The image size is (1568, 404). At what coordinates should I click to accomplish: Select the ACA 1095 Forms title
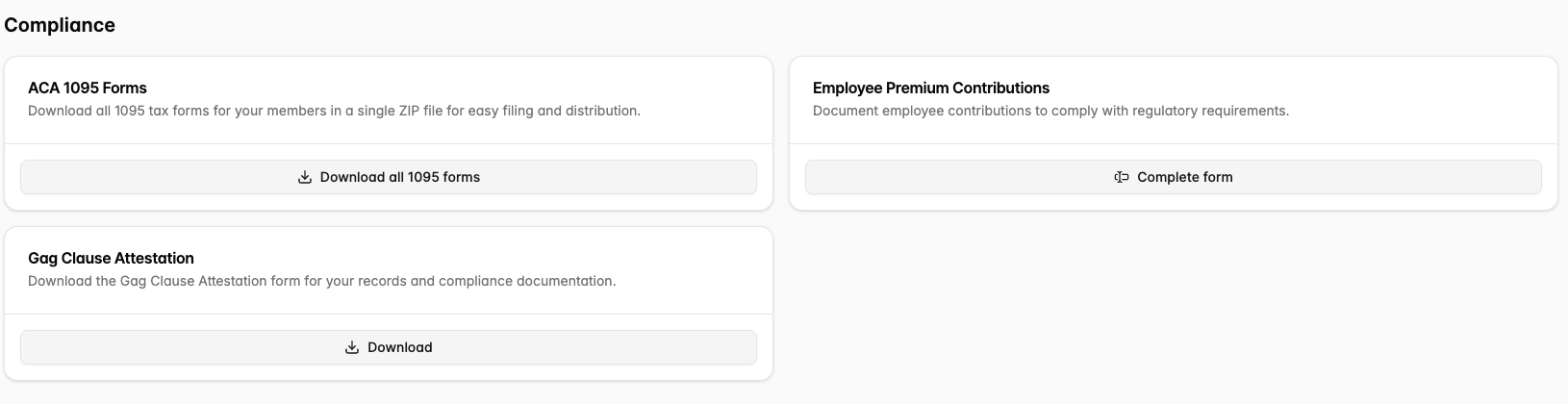[88, 88]
